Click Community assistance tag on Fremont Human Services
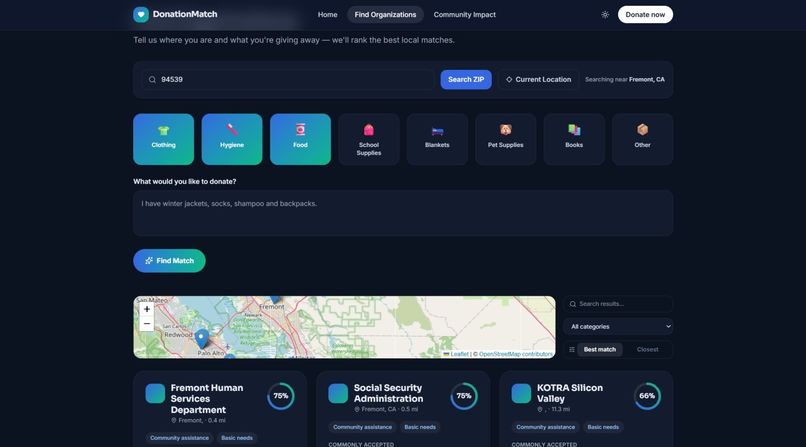 click(179, 438)
